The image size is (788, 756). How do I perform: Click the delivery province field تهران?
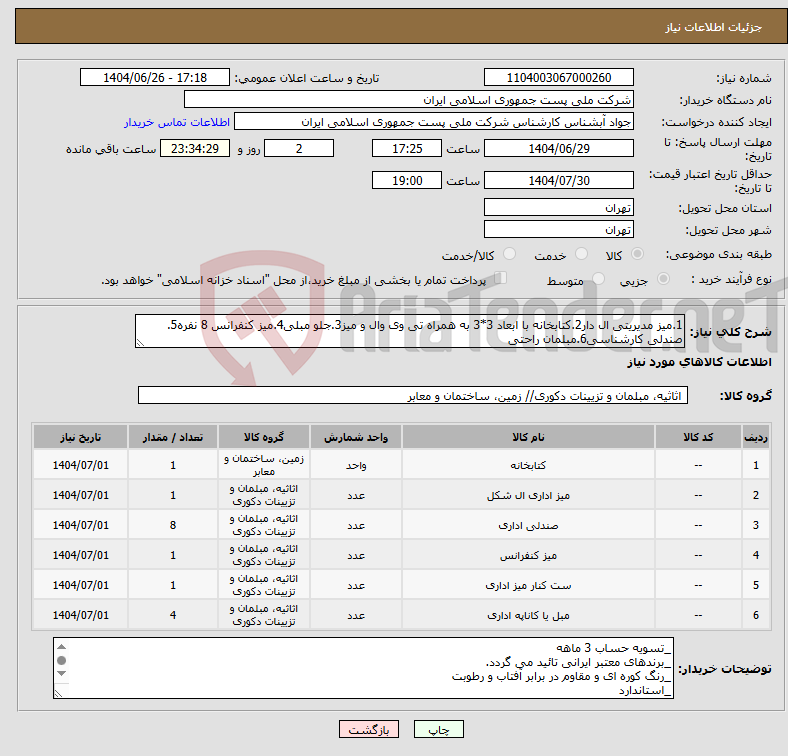coord(558,207)
